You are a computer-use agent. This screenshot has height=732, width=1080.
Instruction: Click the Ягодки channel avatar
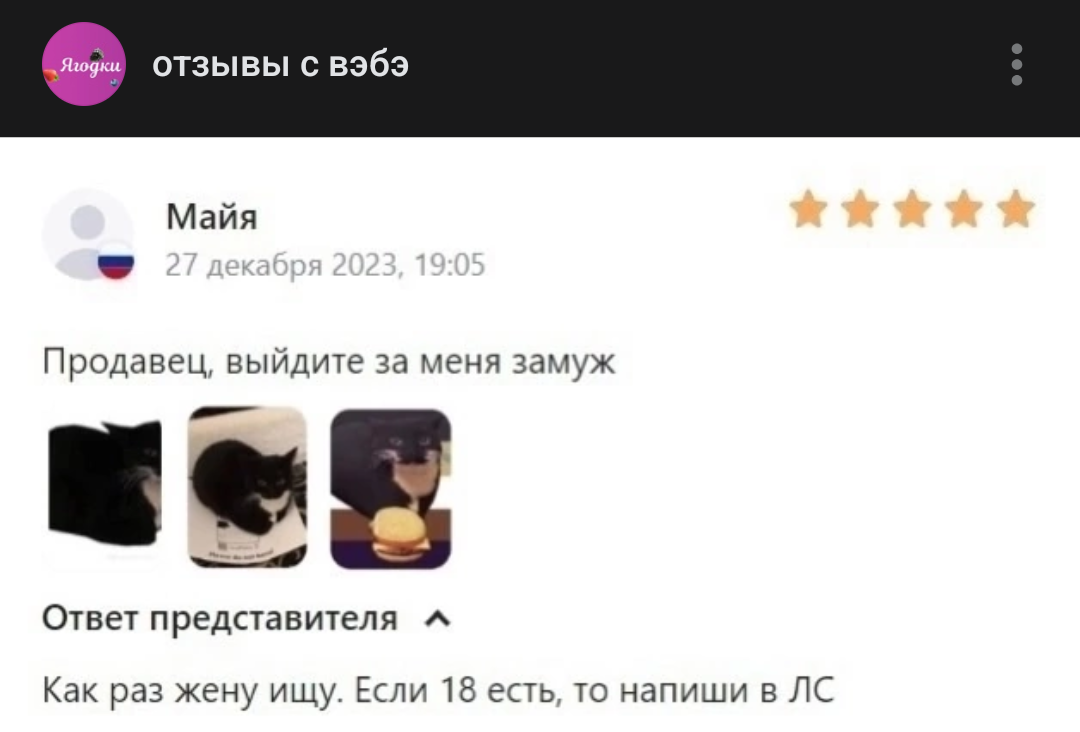[84, 64]
